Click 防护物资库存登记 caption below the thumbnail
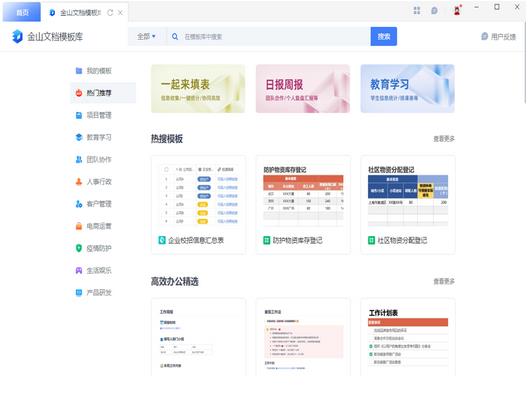Image resolution: width=530 pixels, height=399 pixels. click(x=297, y=240)
